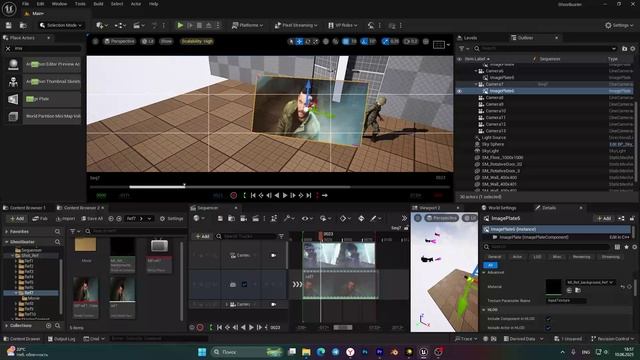The width and height of the screenshot is (640, 360).
Task: Open the Sequencer key interpolation diamond menu
Action: coord(344,219)
